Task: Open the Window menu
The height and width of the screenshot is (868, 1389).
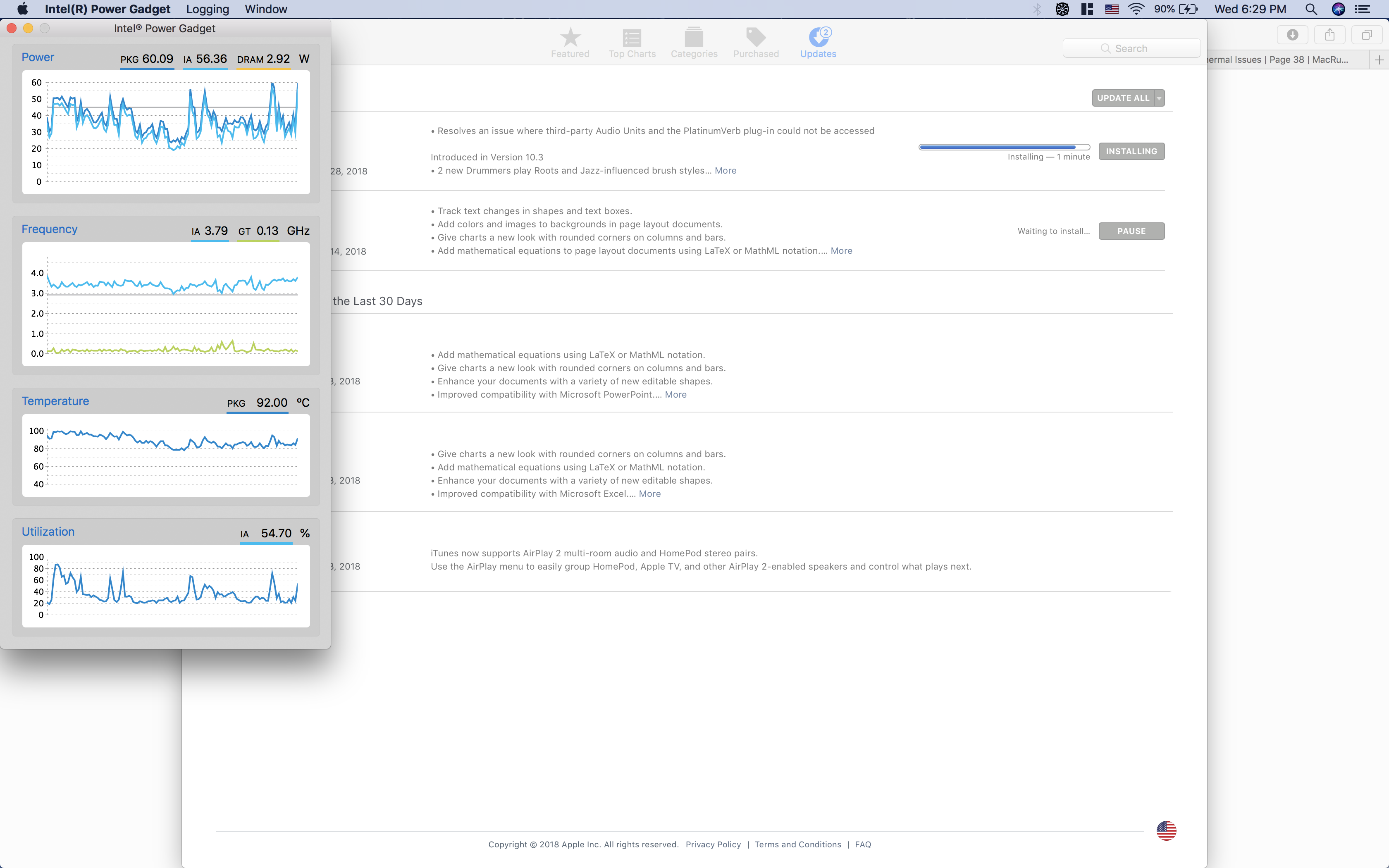Action: pyautogui.click(x=266, y=9)
